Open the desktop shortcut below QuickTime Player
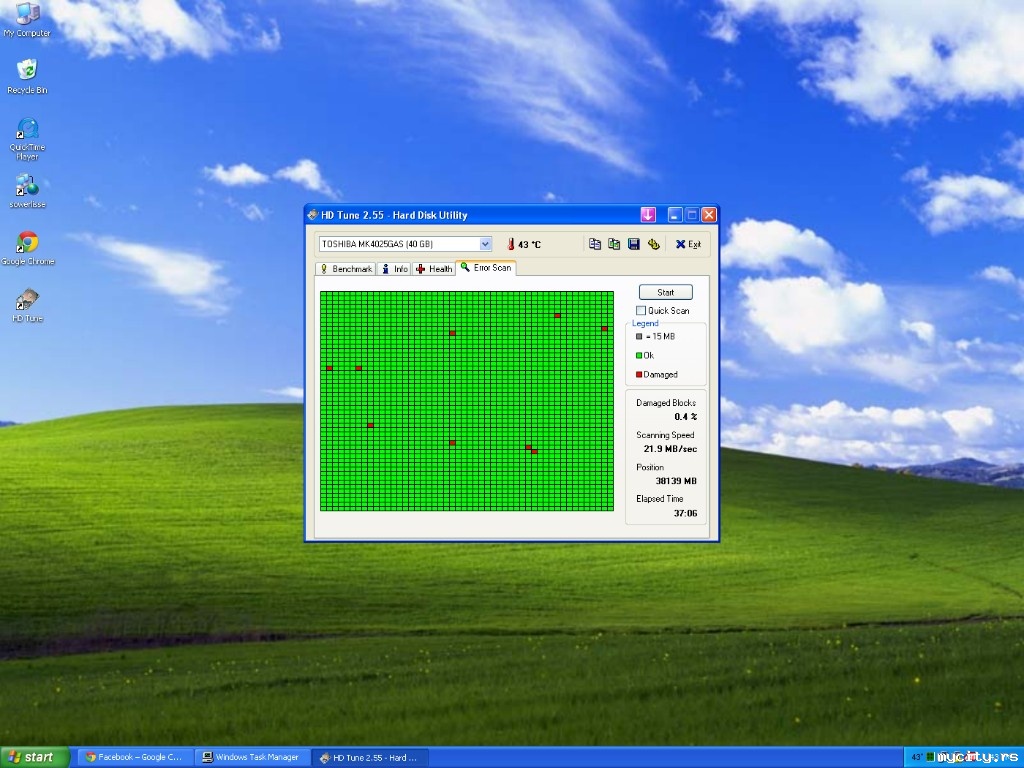Image resolution: width=1024 pixels, height=768 pixels. pyautogui.click(x=27, y=191)
